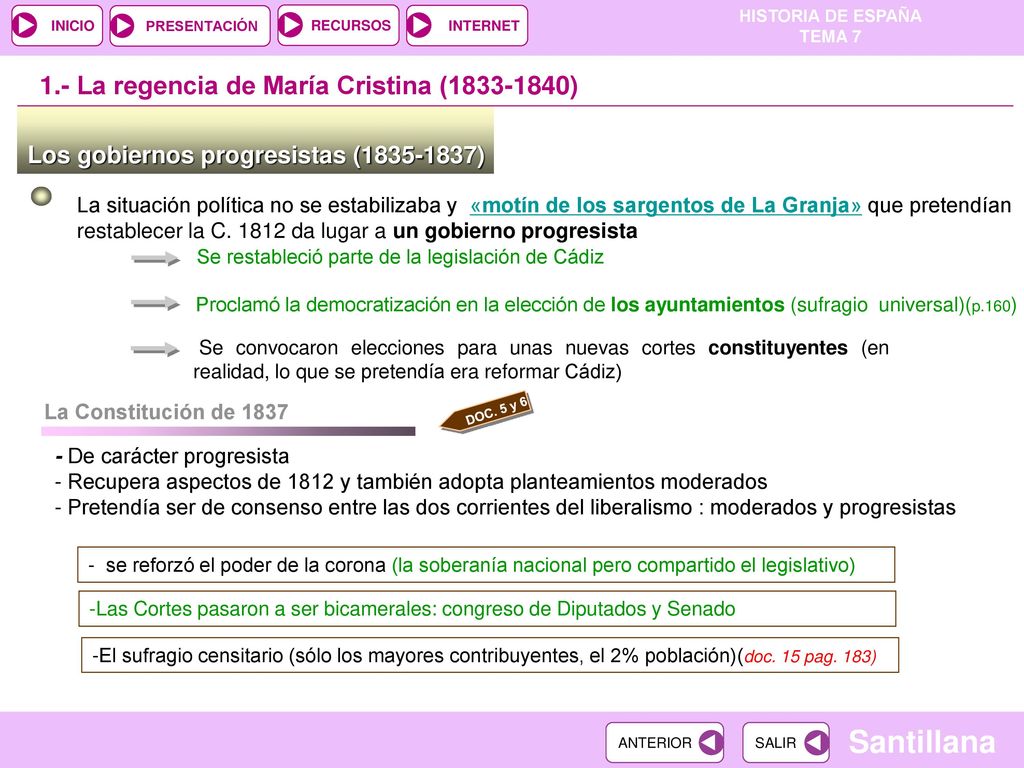Click the INTERNET play arrow icon

tap(419, 25)
